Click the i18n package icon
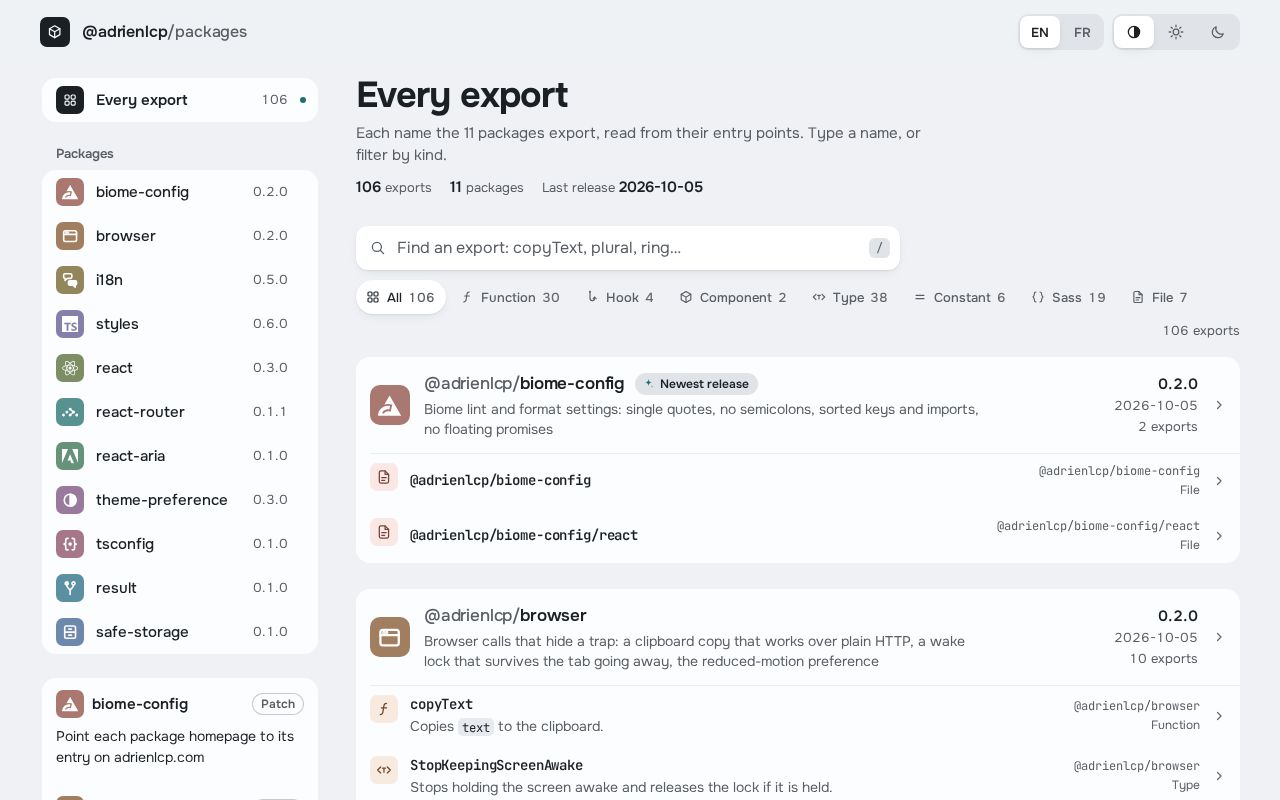1280x800 pixels. pyautogui.click(x=70, y=280)
